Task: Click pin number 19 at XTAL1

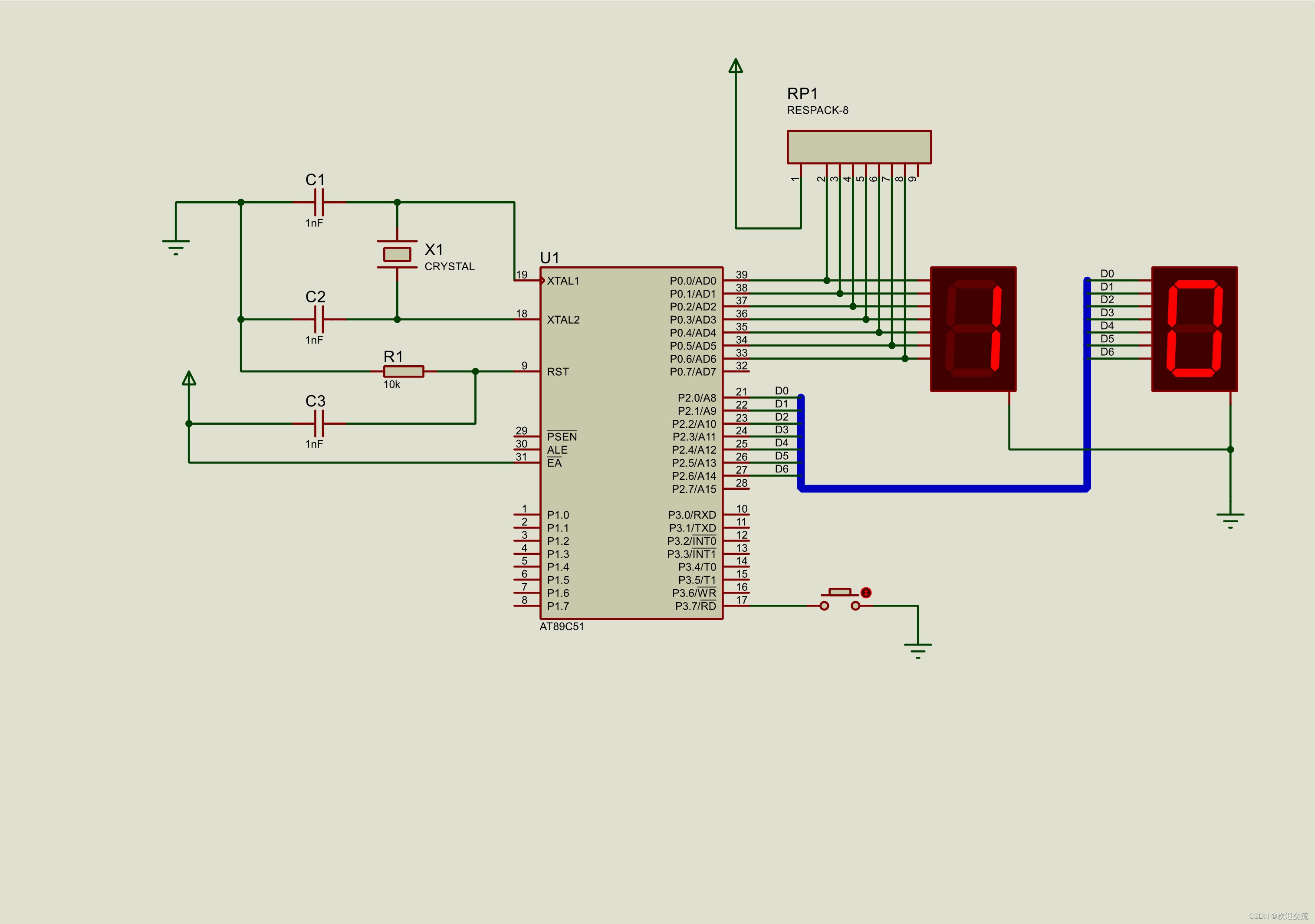Action: coord(522,275)
